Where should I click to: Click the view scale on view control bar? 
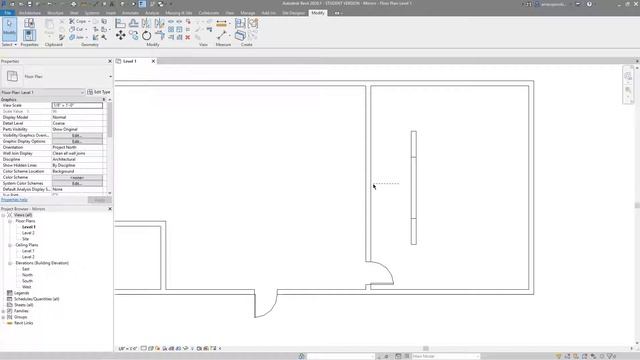pyautogui.click(x=127, y=349)
